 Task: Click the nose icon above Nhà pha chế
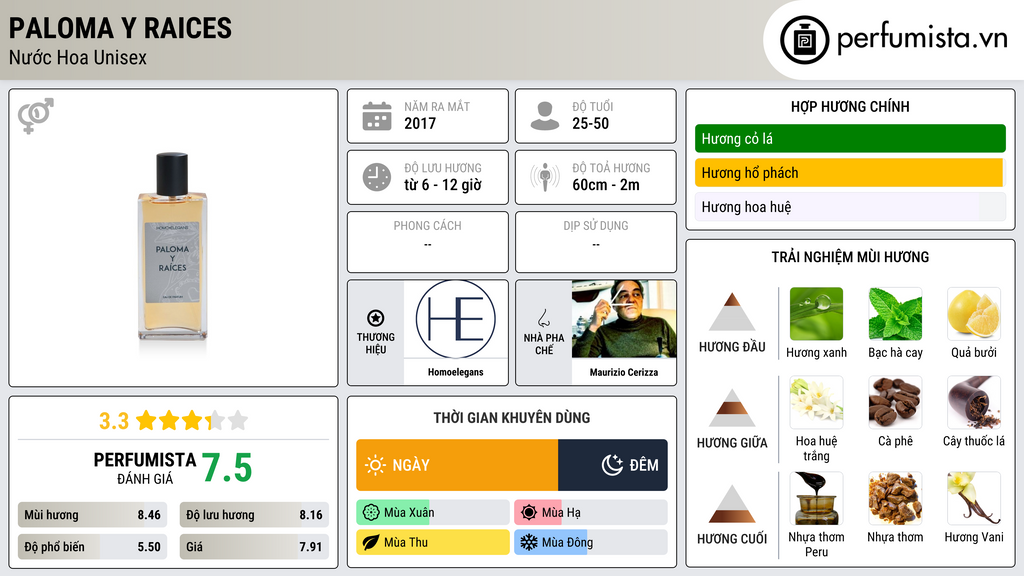click(543, 319)
